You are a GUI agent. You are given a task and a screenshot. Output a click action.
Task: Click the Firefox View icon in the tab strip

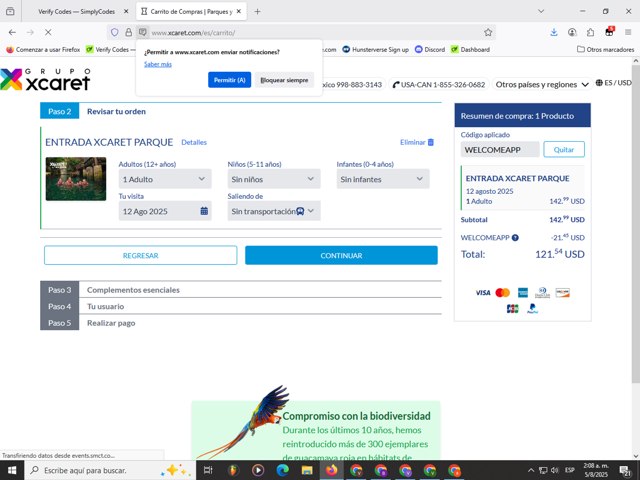pyautogui.click(x=10, y=11)
